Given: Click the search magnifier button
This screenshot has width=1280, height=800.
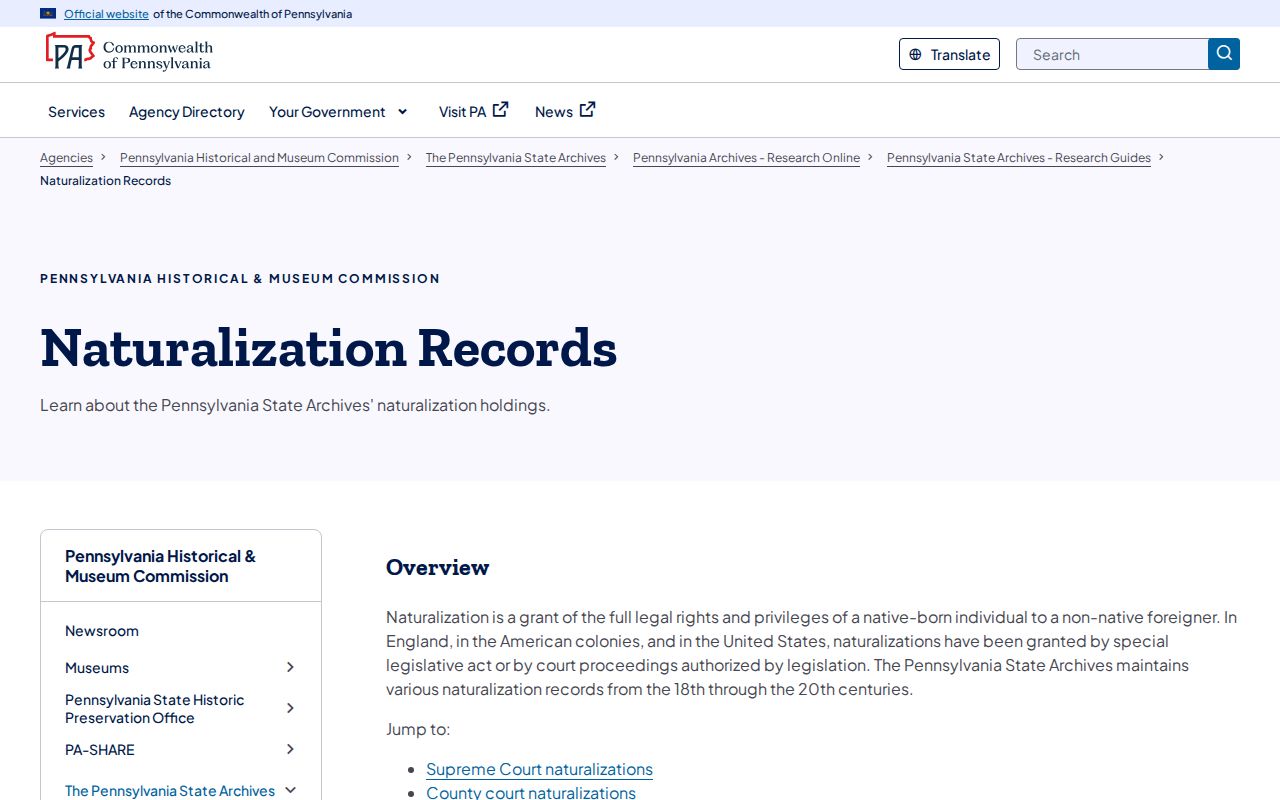Looking at the screenshot, I should coord(1224,54).
